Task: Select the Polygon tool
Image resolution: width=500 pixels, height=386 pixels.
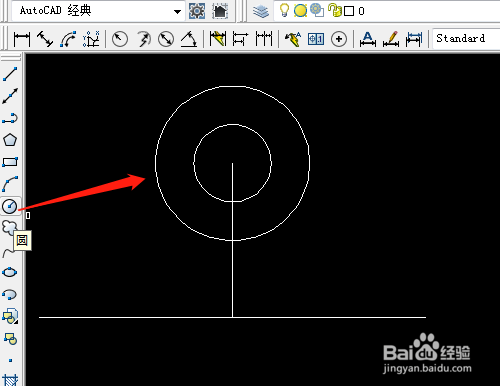Action: coord(10,140)
